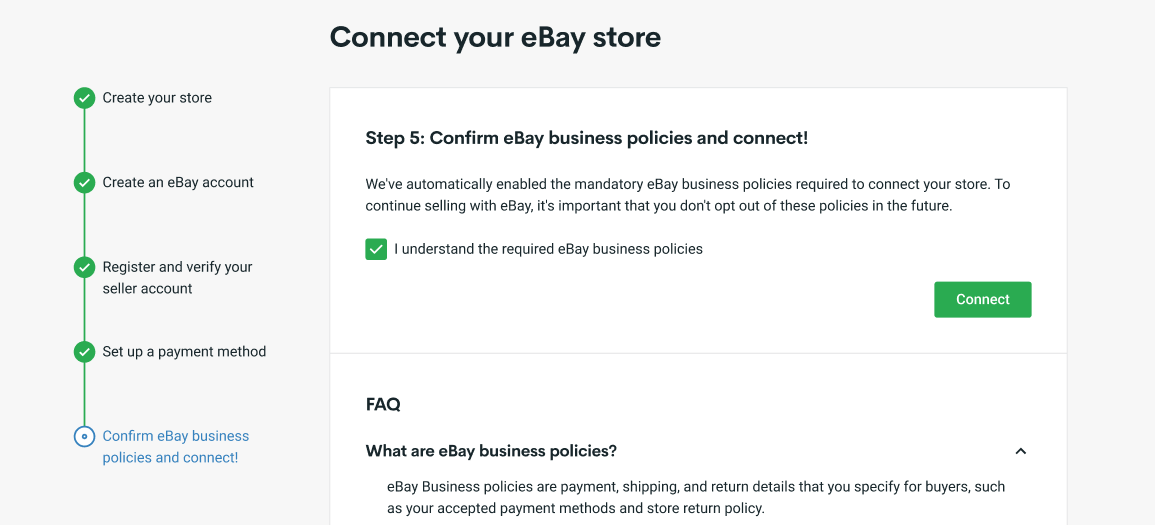Click the FAQ section heading
This screenshot has height=525, width=1155.
(383, 404)
